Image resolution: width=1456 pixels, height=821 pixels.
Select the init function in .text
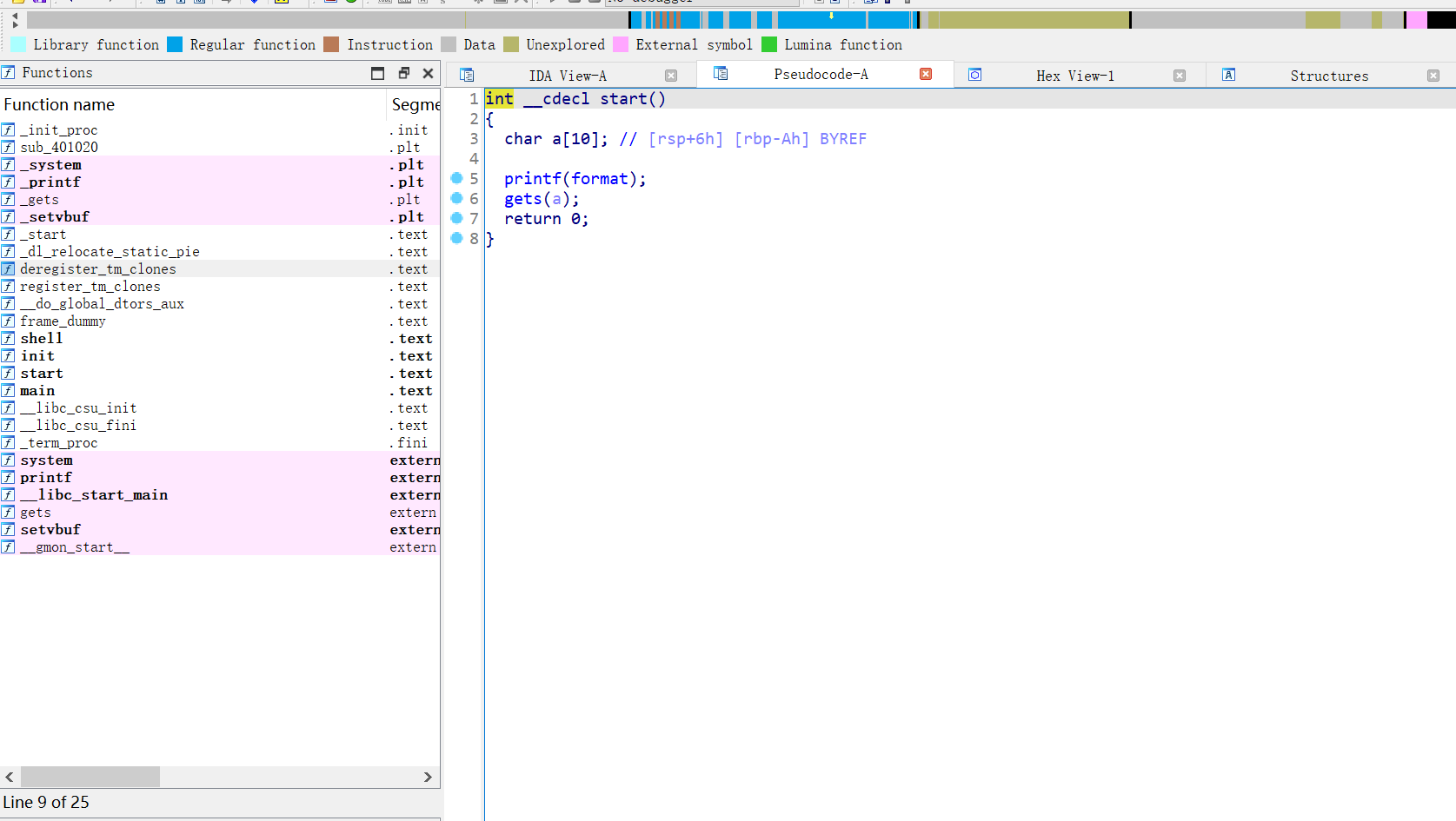point(220,355)
